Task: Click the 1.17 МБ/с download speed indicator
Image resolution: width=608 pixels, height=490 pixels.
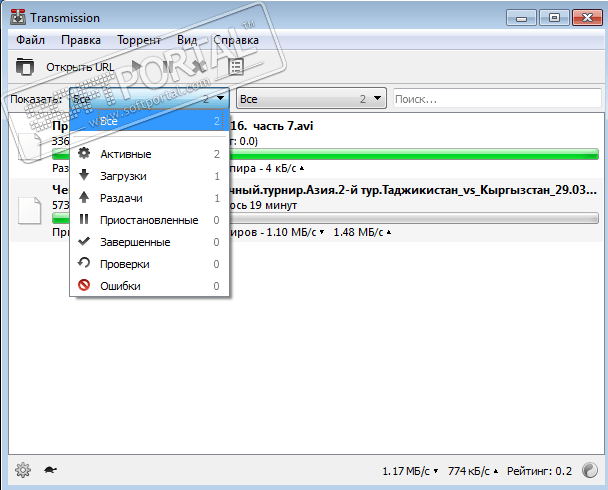Action: [x=410, y=471]
